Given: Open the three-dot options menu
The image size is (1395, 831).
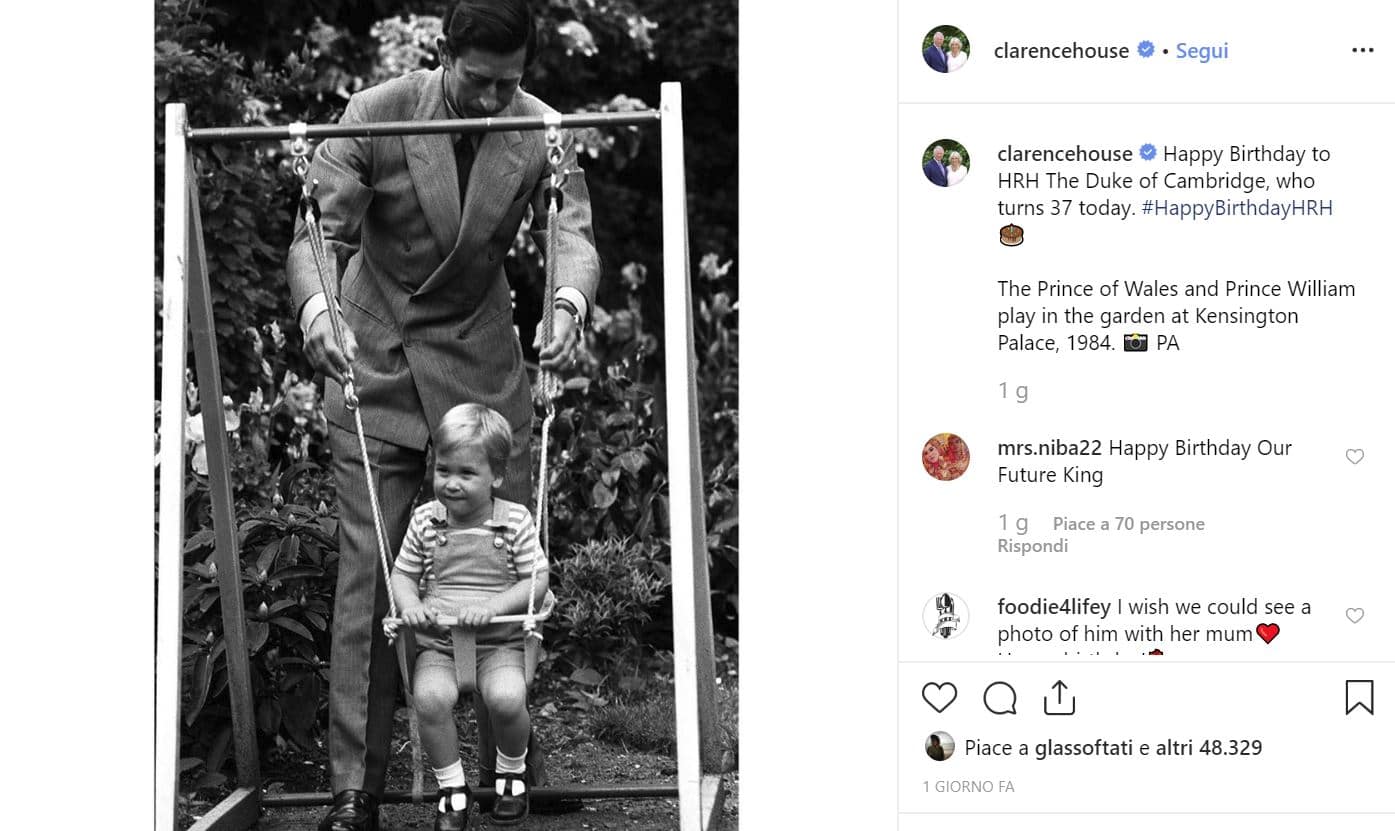Looking at the screenshot, I should click(x=1362, y=50).
